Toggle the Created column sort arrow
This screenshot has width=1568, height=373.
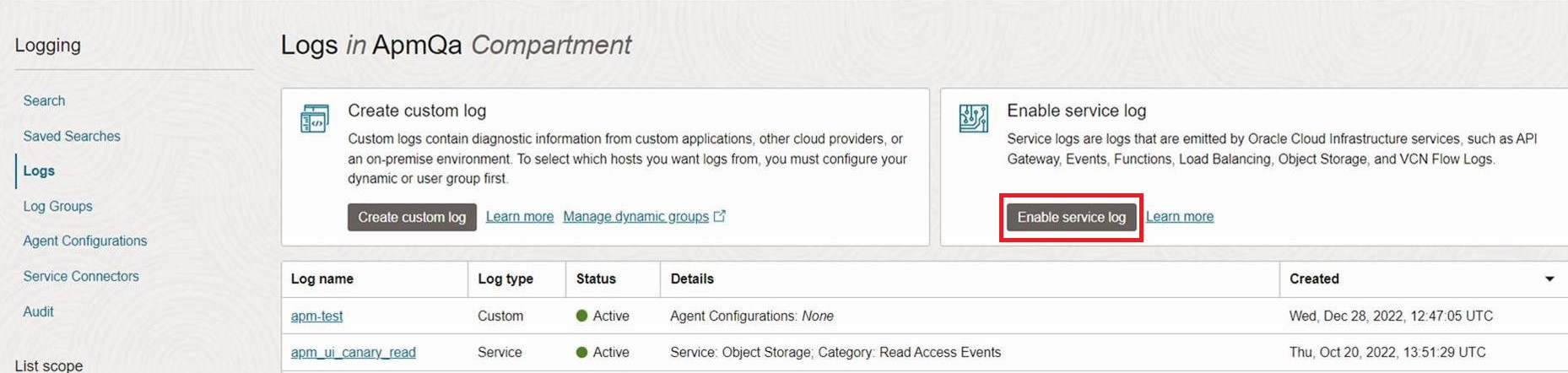[1549, 279]
